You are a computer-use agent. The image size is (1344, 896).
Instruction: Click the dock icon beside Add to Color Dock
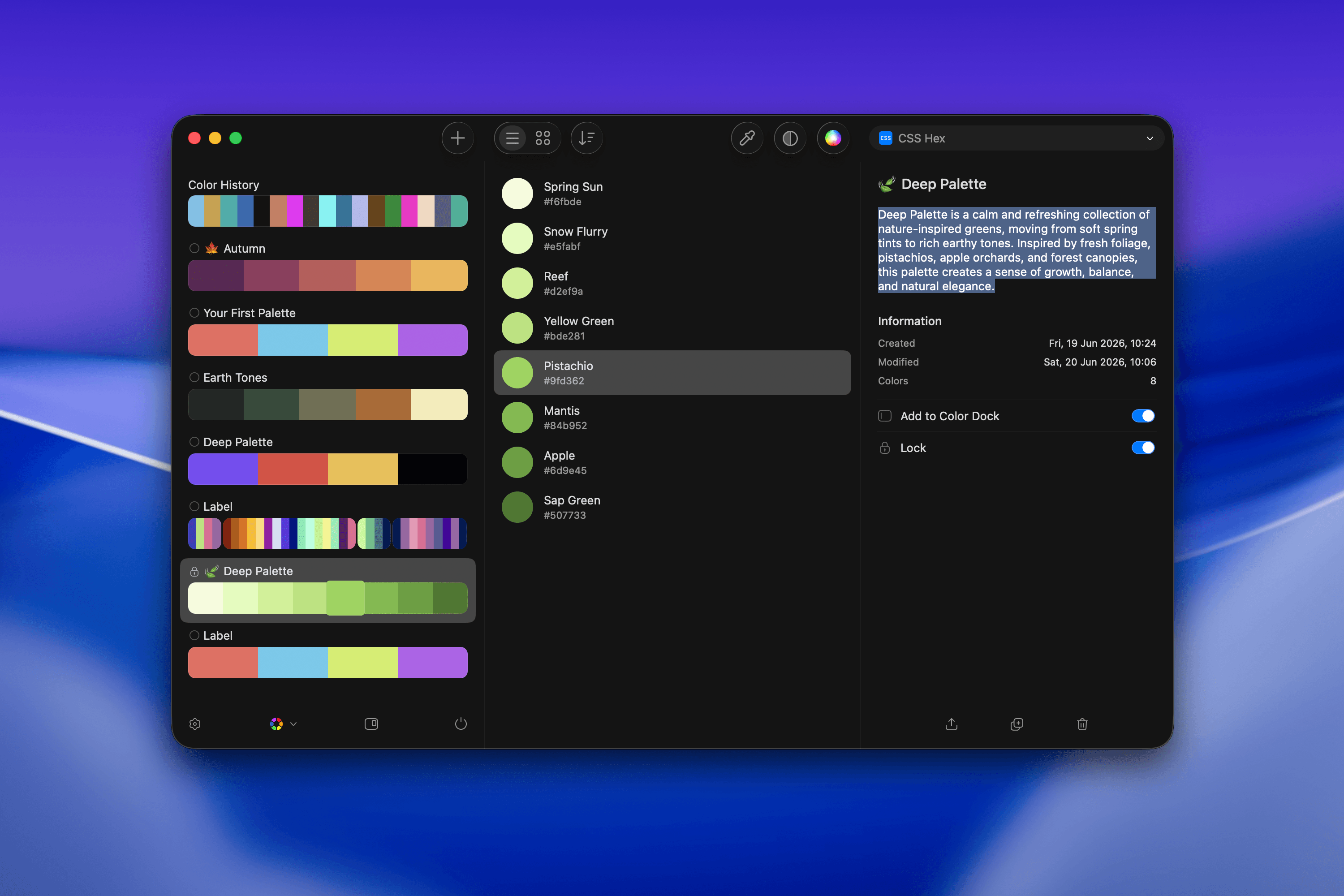[884, 416]
